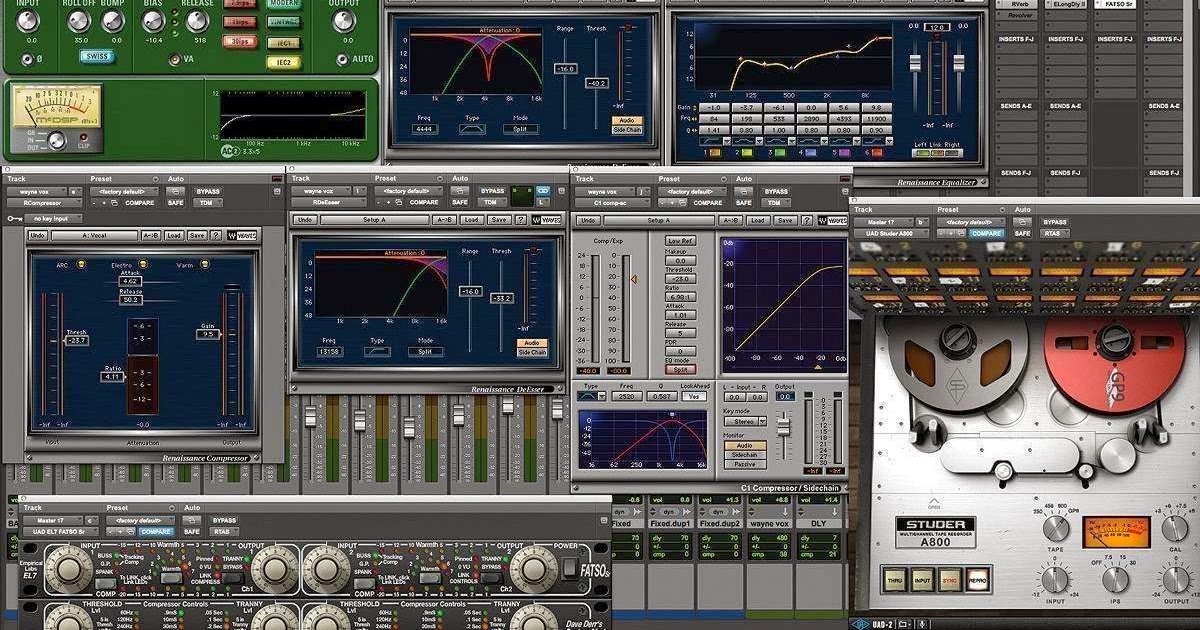Click Save in the RCompressor toolbar
Screen dimensions: 1200x630
click(197, 236)
